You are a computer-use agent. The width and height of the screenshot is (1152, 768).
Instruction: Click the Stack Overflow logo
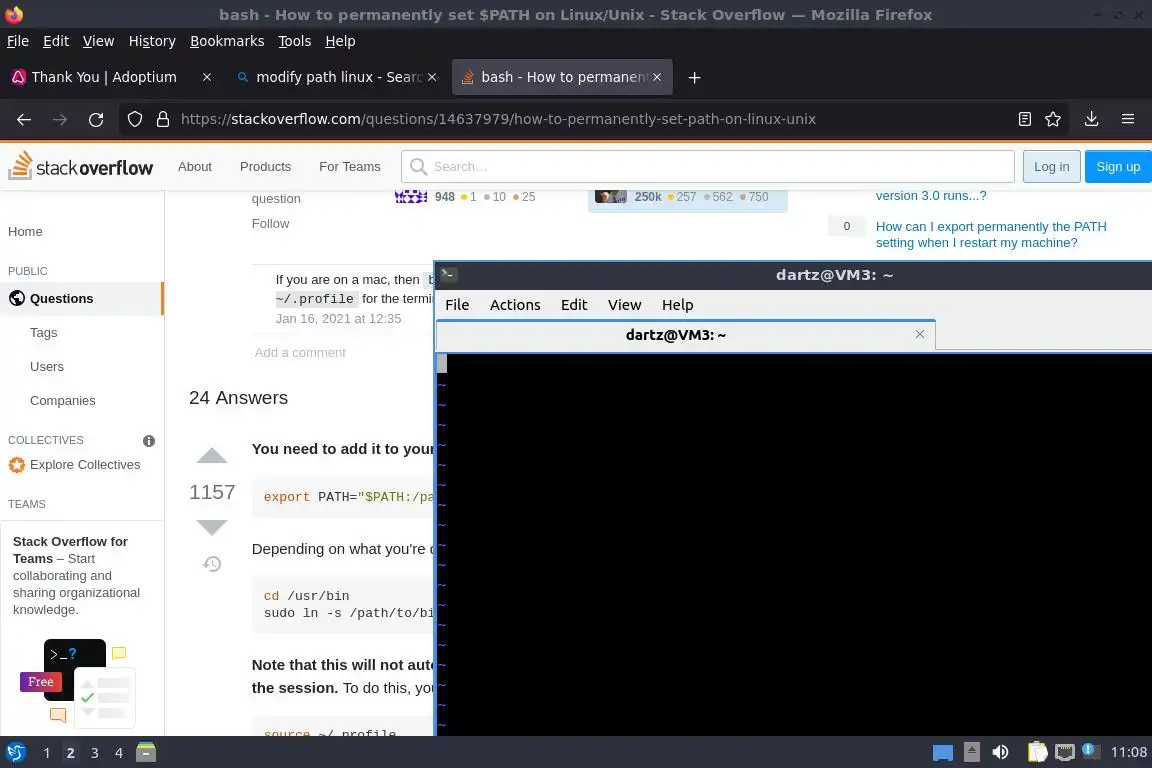pyautogui.click(x=81, y=166)
